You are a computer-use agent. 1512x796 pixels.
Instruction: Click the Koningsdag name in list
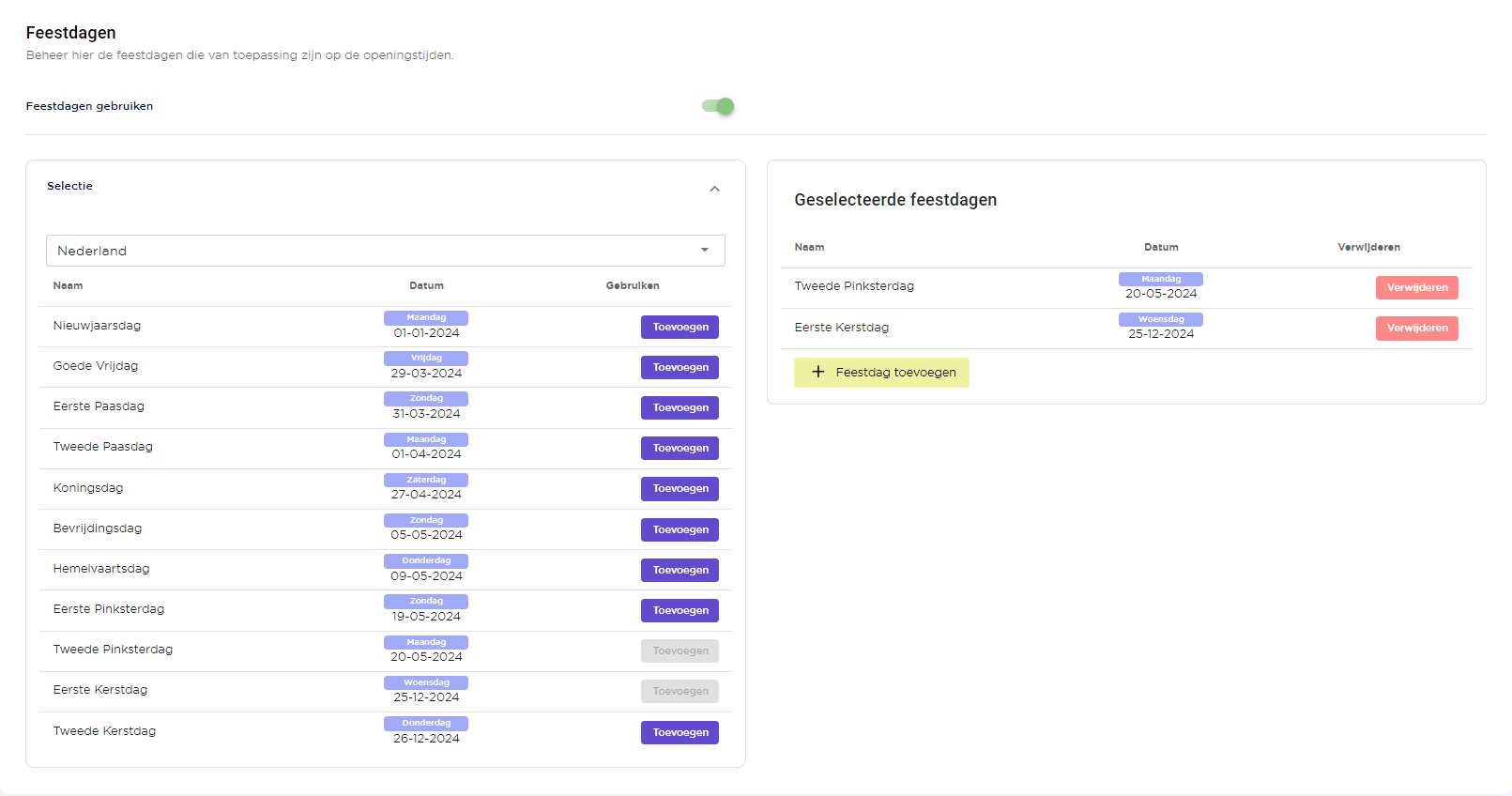coord(88,488)
